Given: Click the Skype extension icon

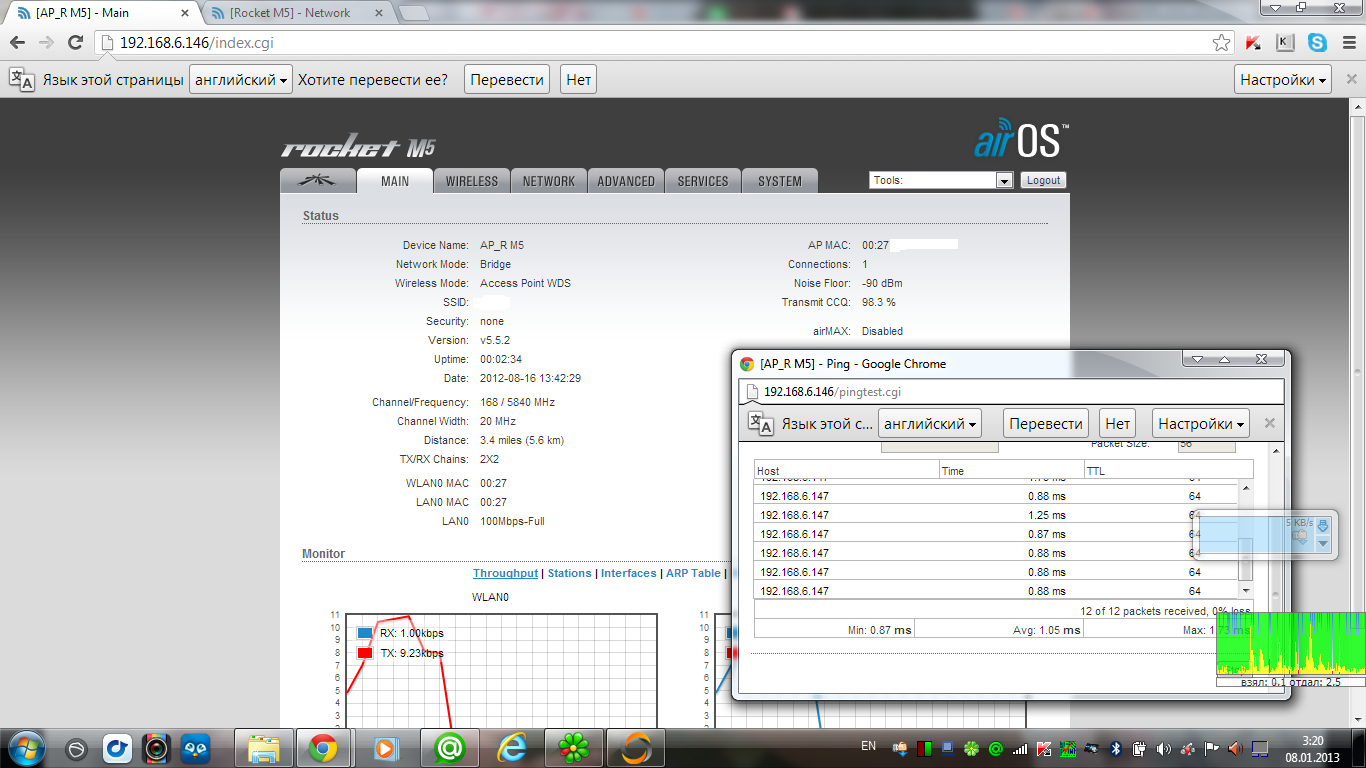Looking at the screenshot, I should click(1317, 43).
